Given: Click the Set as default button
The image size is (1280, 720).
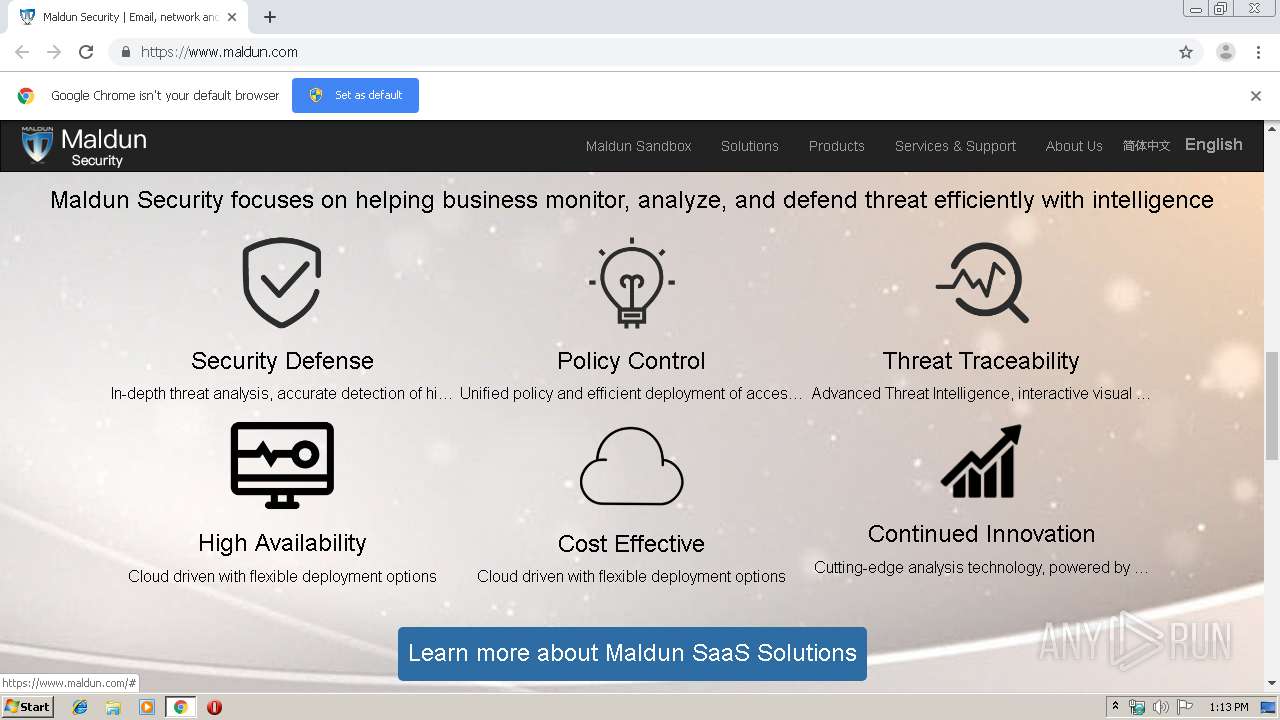Looking at the screenshot, I should (355, 95).
